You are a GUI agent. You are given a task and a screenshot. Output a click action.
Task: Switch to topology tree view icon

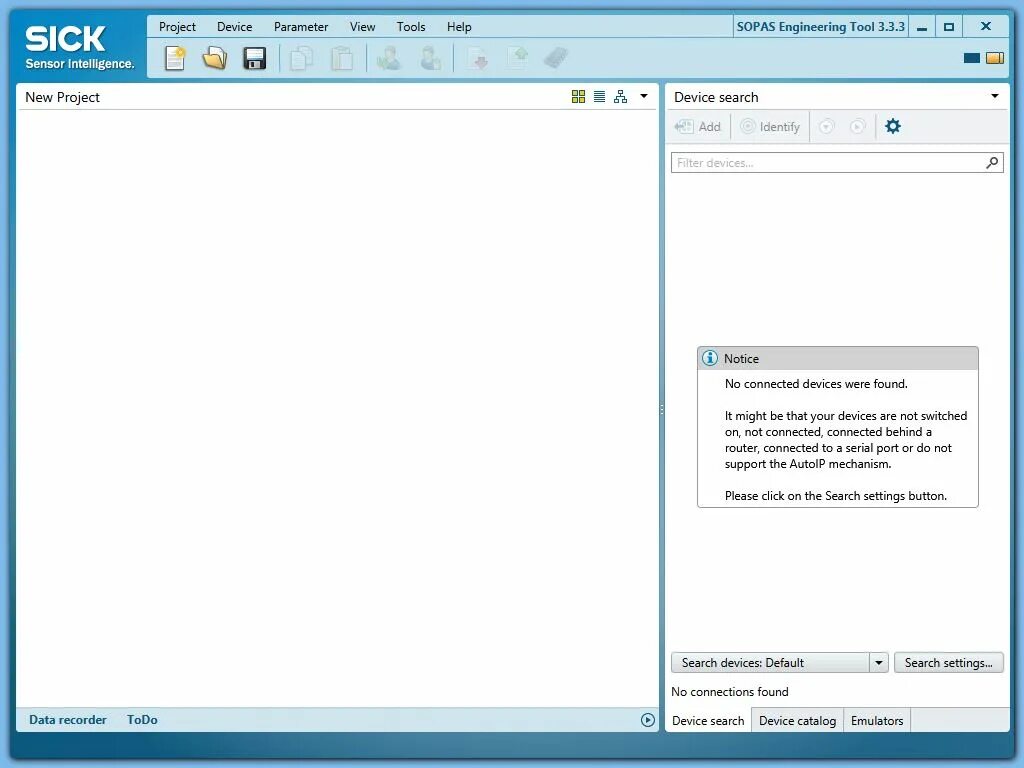coord(620,97)
